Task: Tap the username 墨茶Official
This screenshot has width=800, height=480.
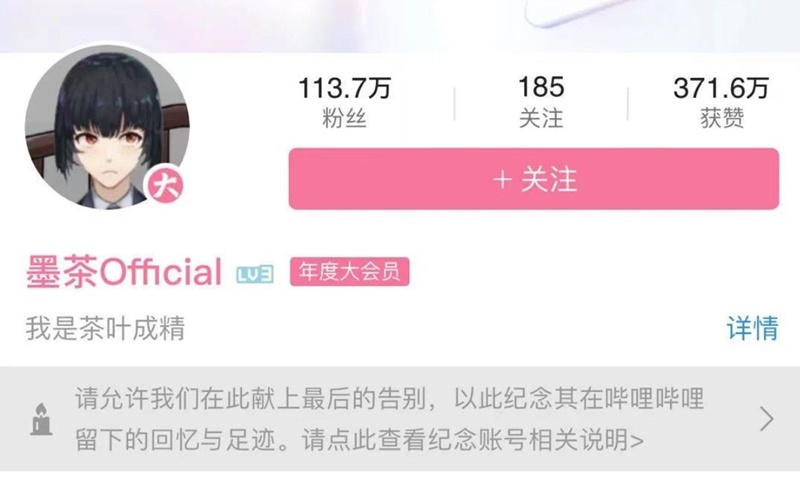Action: [124, 272]
